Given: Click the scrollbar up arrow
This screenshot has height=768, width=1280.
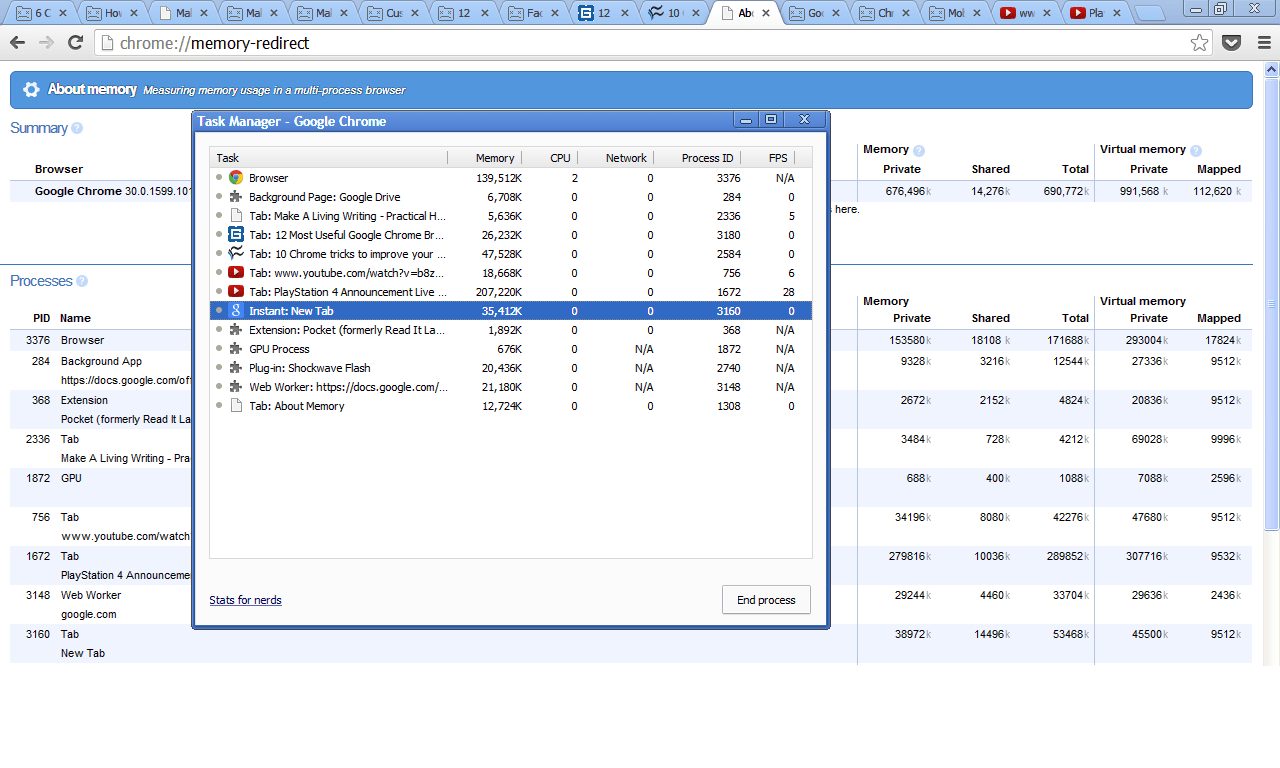Looking at the screenshot, I should tap(1272, 69).
